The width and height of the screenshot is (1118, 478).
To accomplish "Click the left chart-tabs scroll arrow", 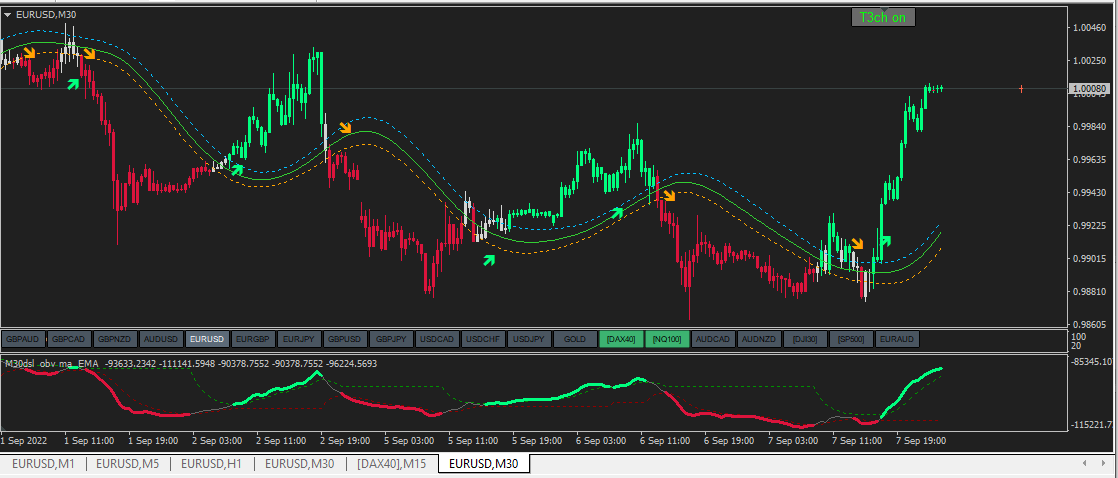I will coord(1084,464).
